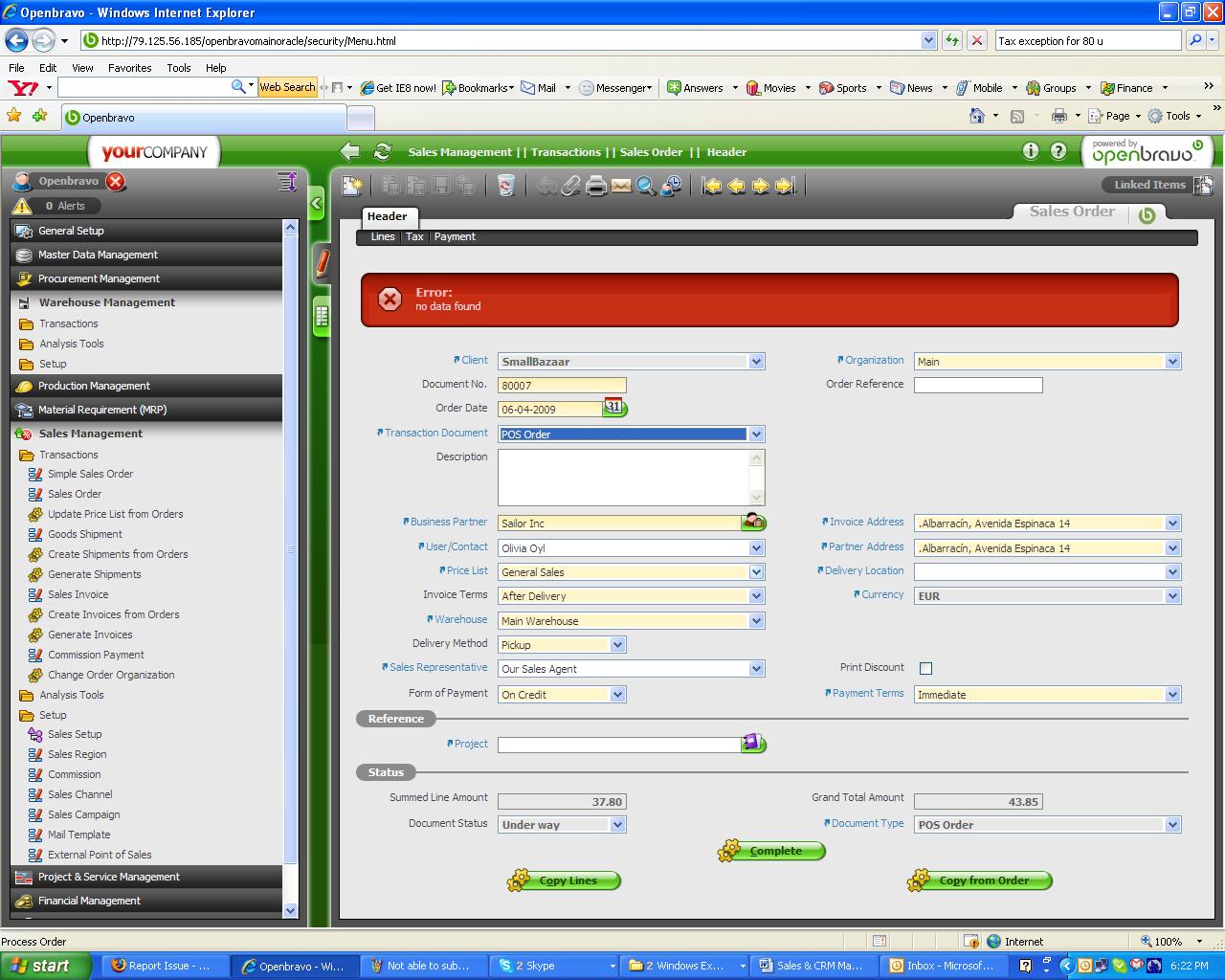Click the Email envelope toolbar icon
This screenshot has width=1225, height=980.
point(621,186)
